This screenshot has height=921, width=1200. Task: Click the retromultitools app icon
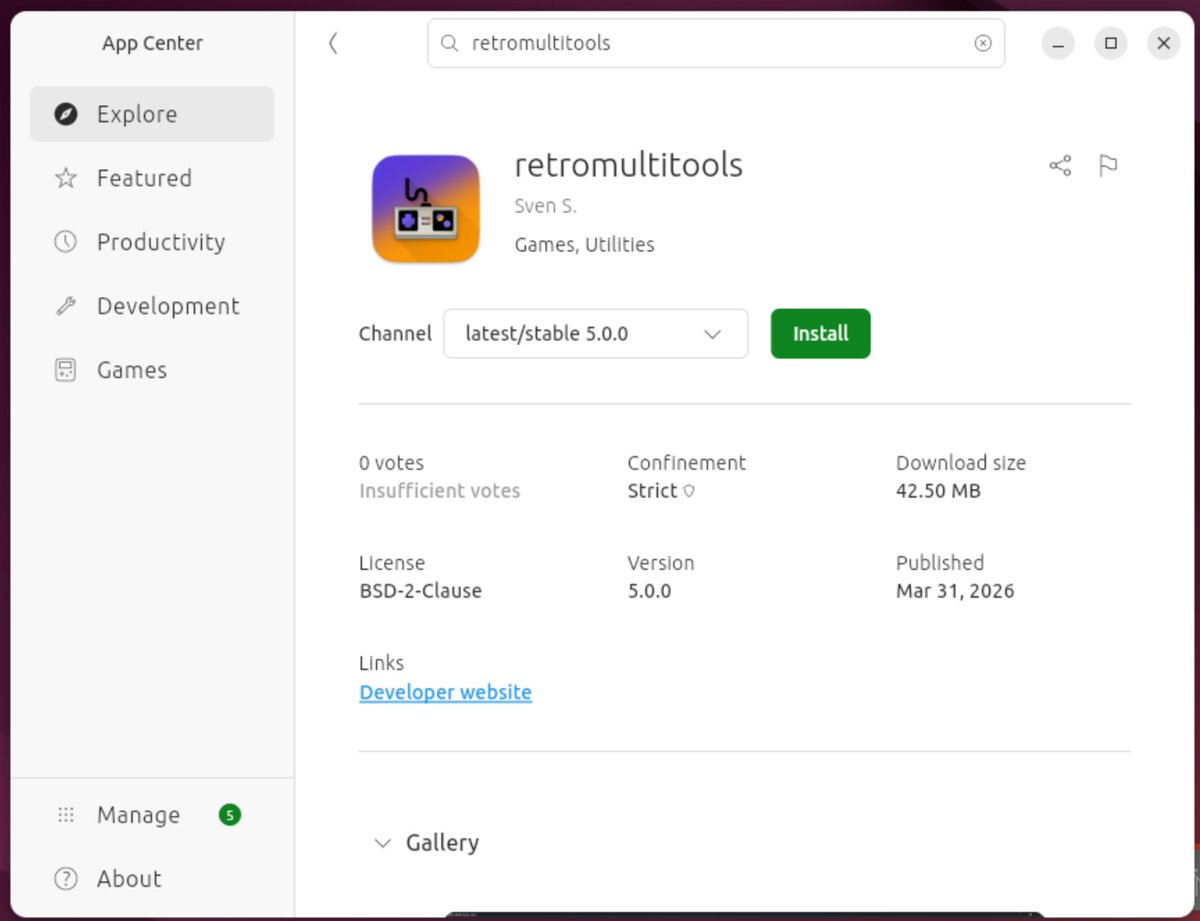[x=426, y=208]
